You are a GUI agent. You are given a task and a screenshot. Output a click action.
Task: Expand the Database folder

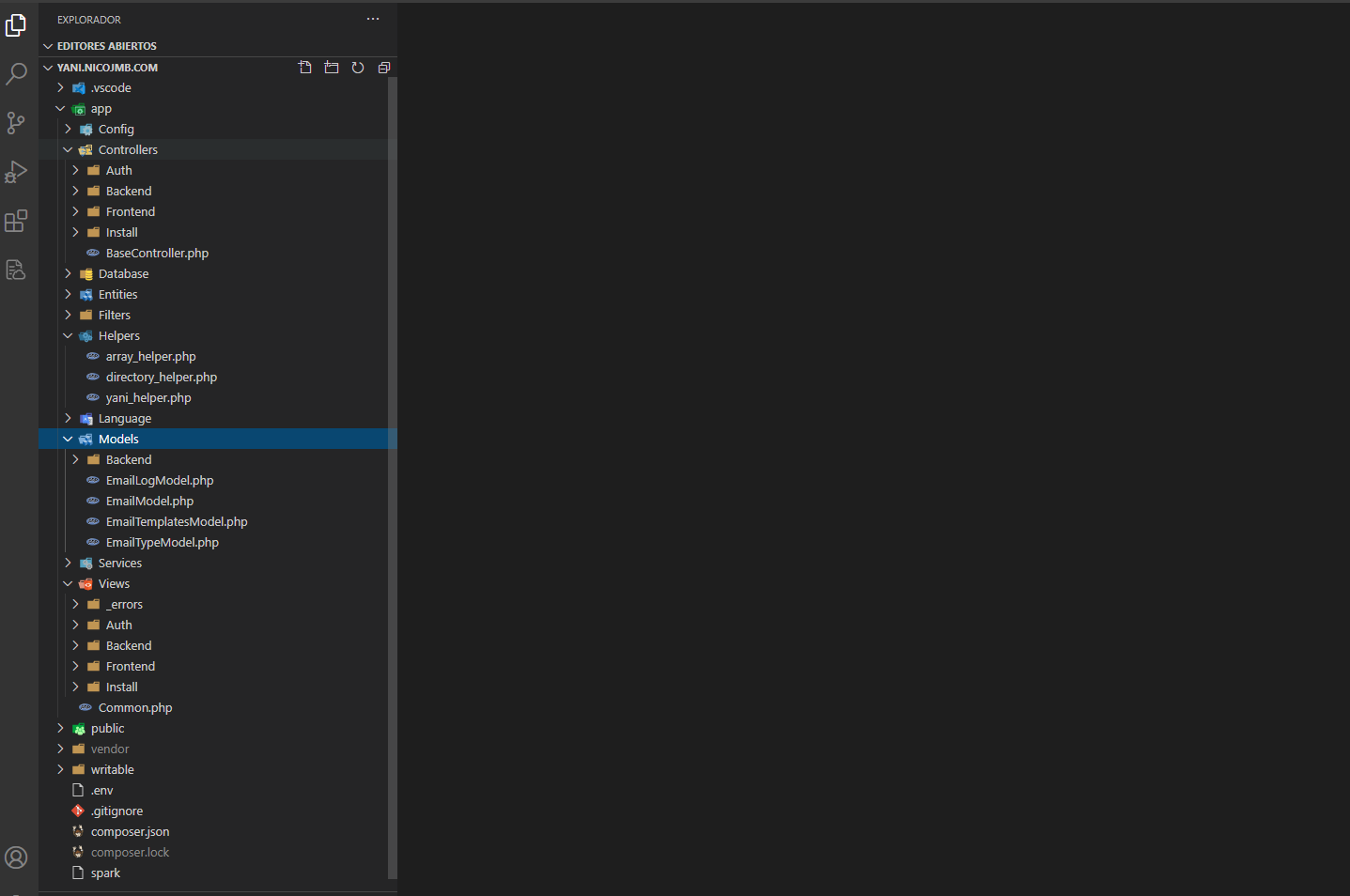click(x=123, y=274)
